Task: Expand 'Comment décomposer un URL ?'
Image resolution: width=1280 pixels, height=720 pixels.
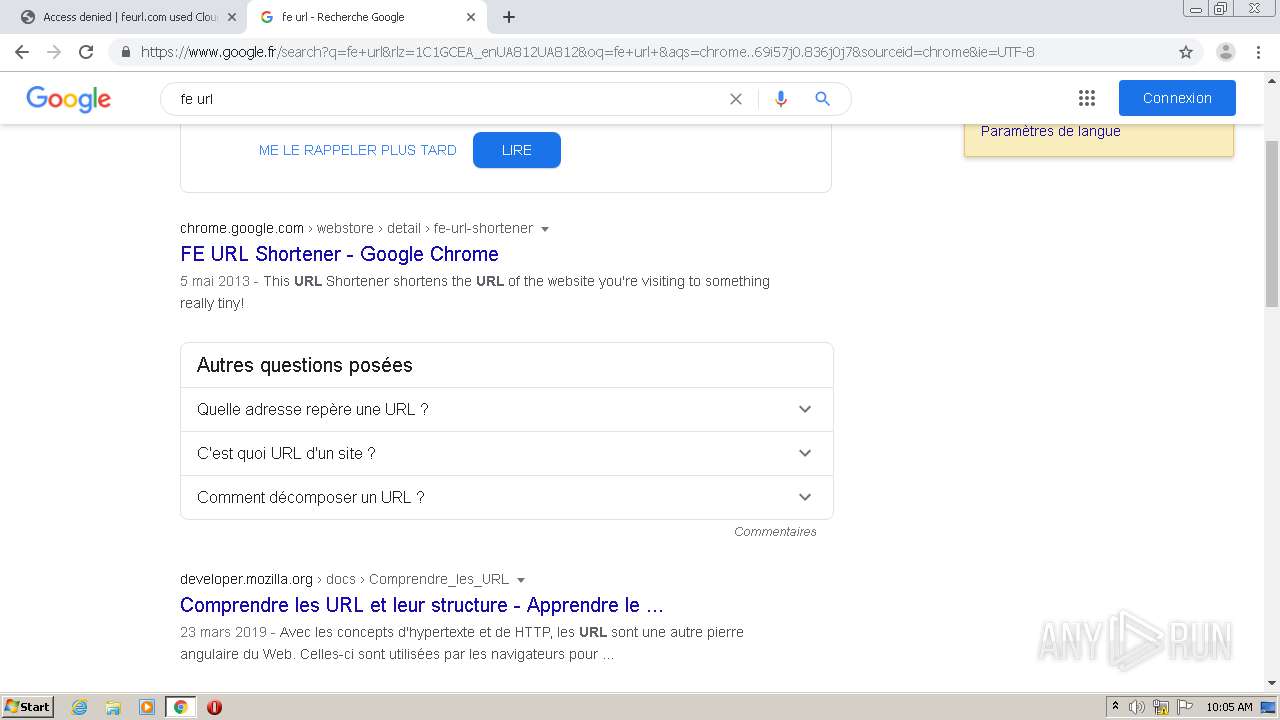Action: pos(506,497)
